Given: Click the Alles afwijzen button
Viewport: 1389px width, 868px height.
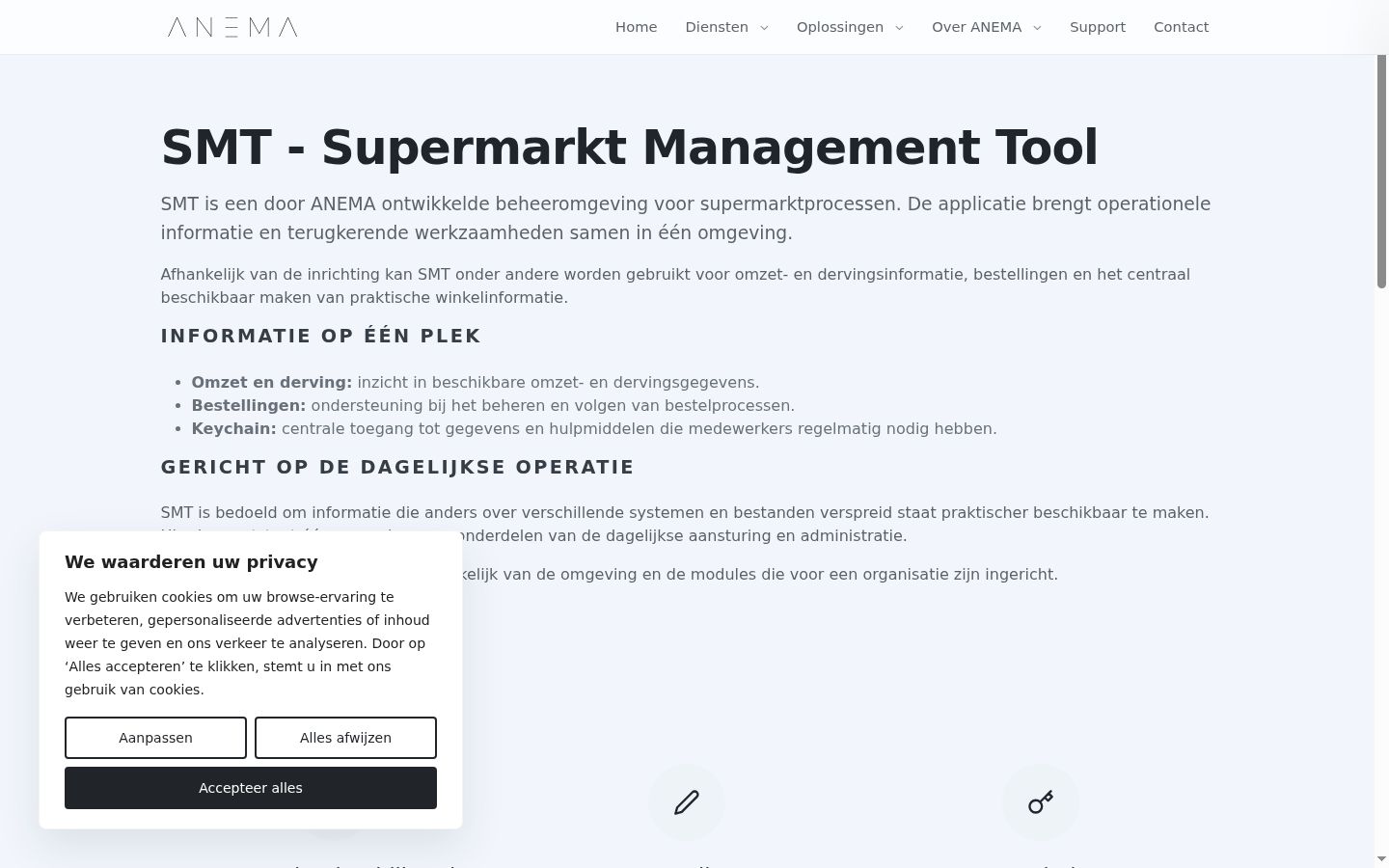Looking at the screenshot, I should click(x=345, y=738).
